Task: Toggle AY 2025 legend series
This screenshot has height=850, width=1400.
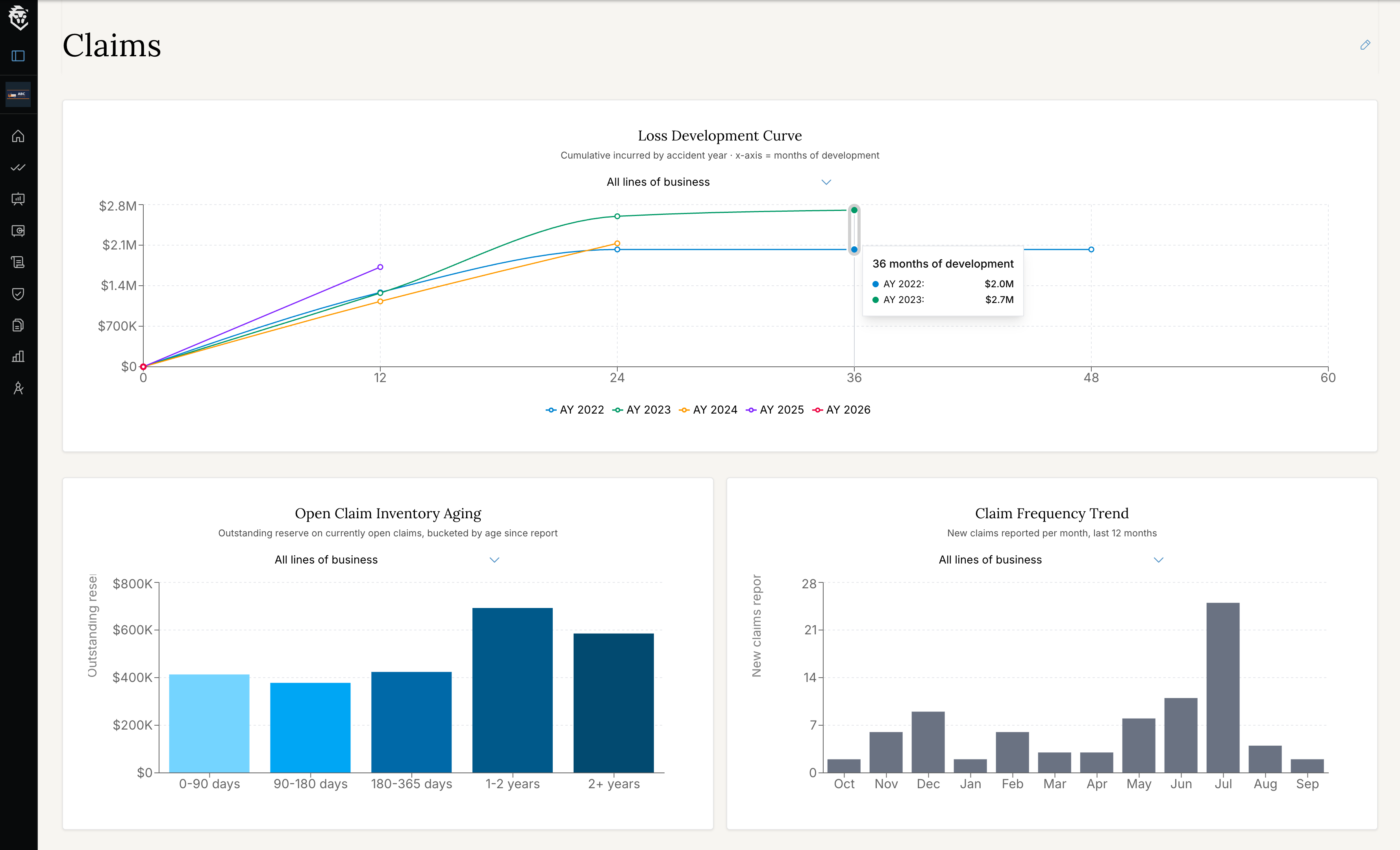Action: [x=775, y=410]
